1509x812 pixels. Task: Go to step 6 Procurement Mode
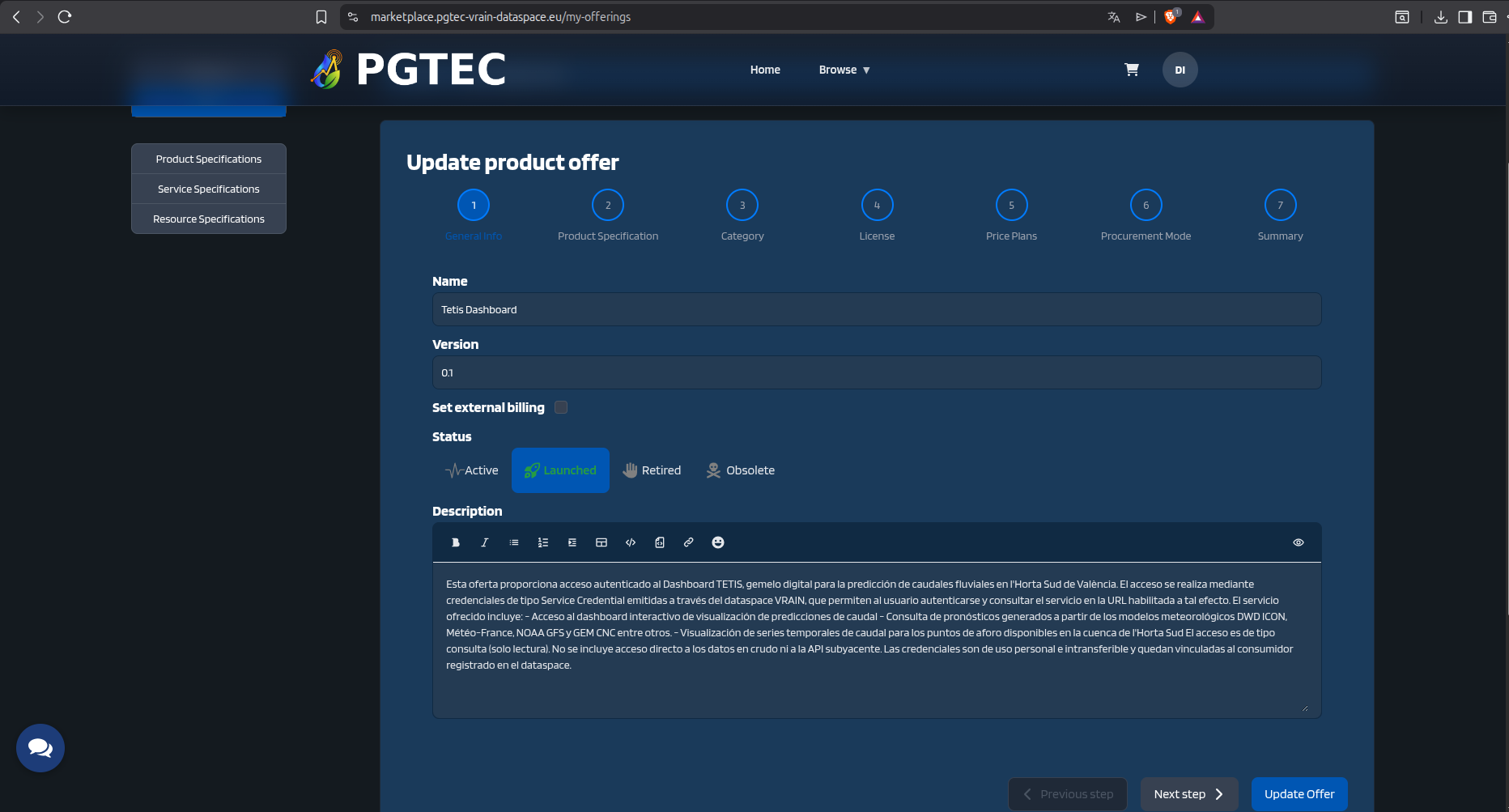[1146, 206]
